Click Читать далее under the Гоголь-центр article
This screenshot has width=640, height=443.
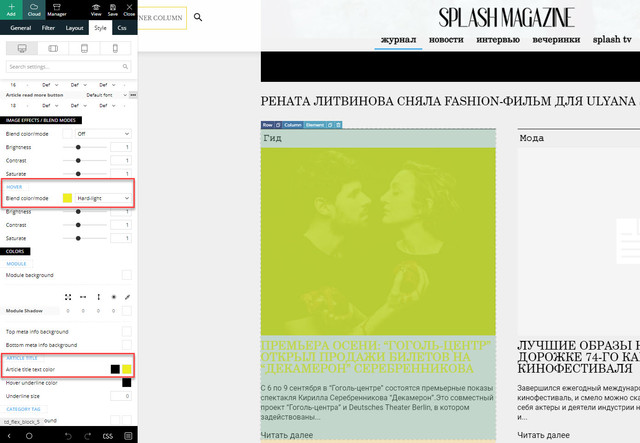[x=287, y=435]
